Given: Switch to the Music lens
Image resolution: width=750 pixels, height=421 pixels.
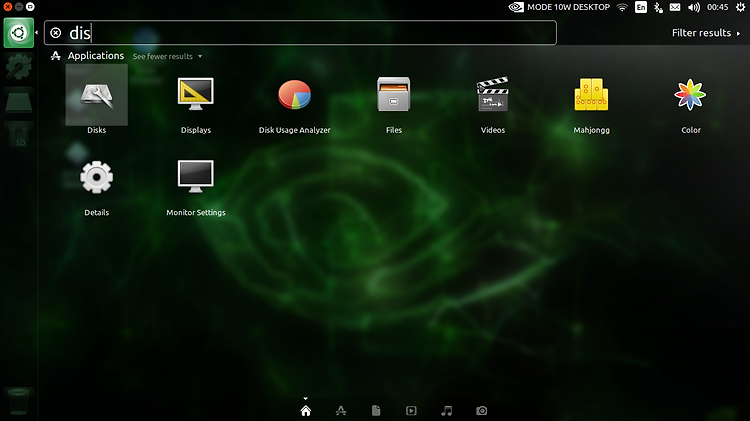Looking at the screenshot, I should point(446,410).
